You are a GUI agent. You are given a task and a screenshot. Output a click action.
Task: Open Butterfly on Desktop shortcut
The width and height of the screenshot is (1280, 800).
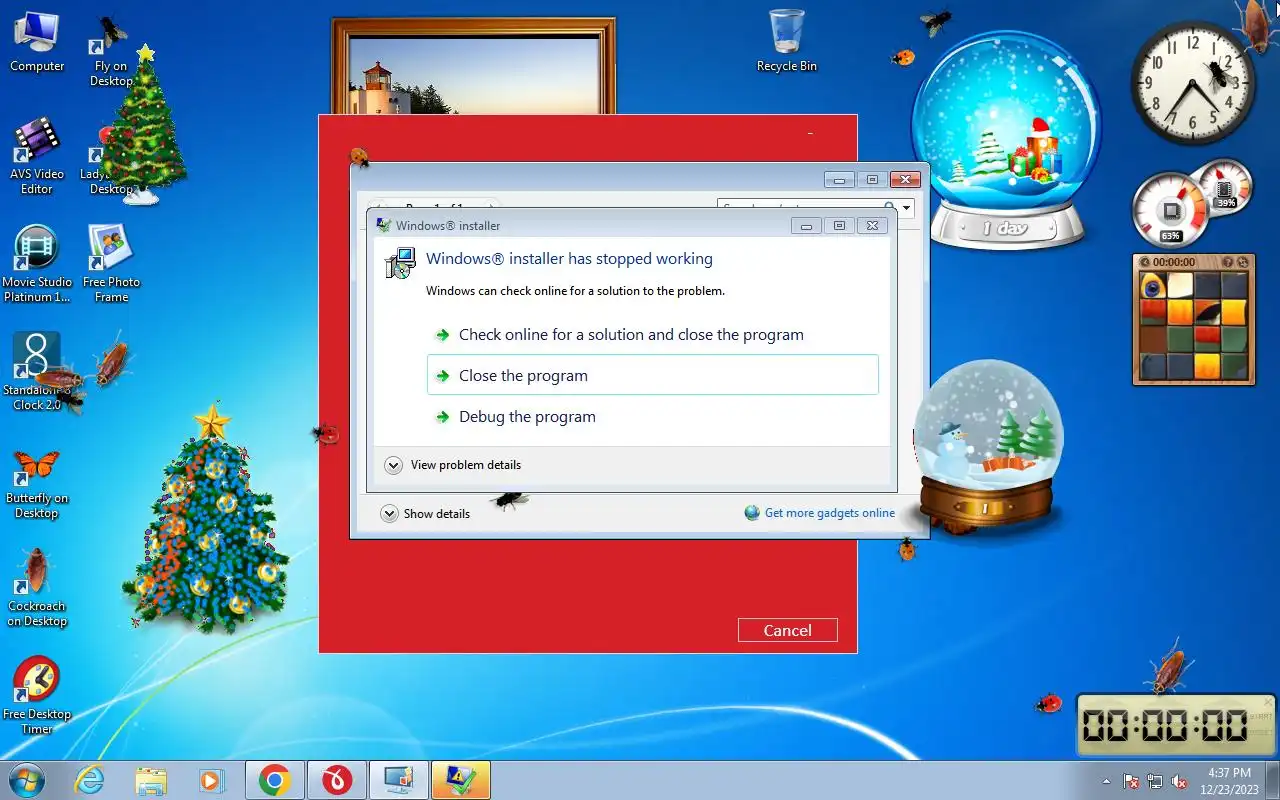(37, 484)
